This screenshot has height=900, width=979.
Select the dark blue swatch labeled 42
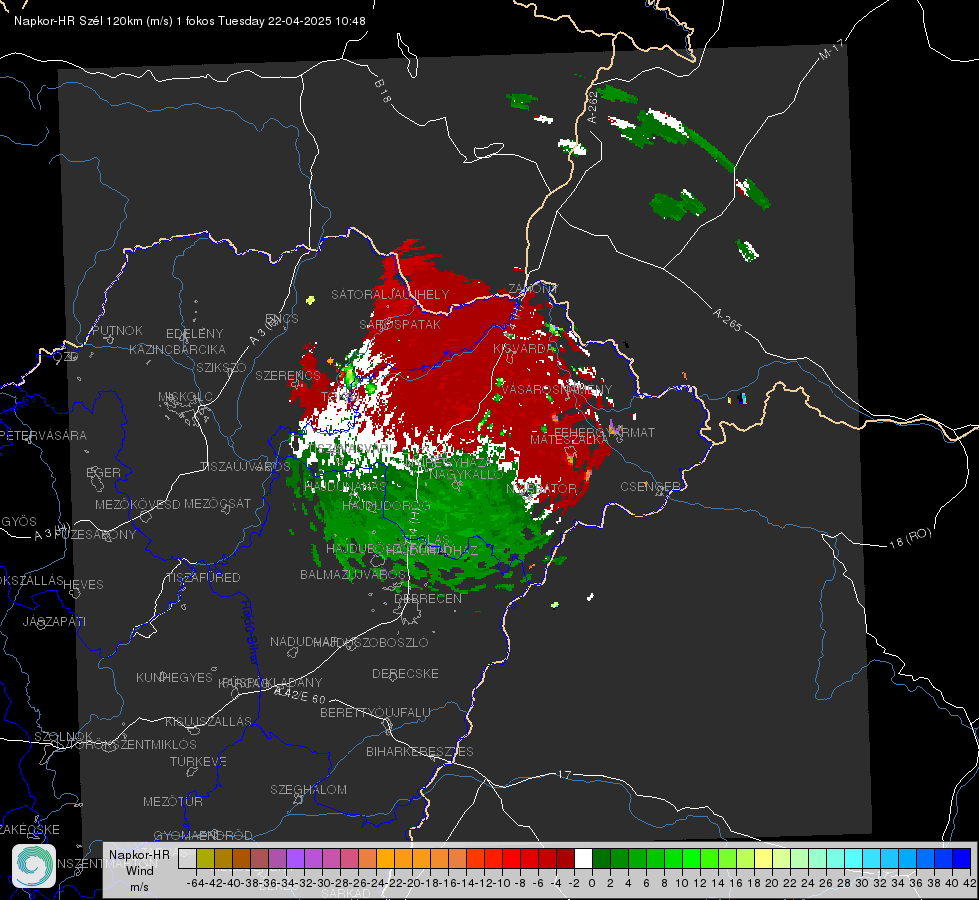(962, 858)
